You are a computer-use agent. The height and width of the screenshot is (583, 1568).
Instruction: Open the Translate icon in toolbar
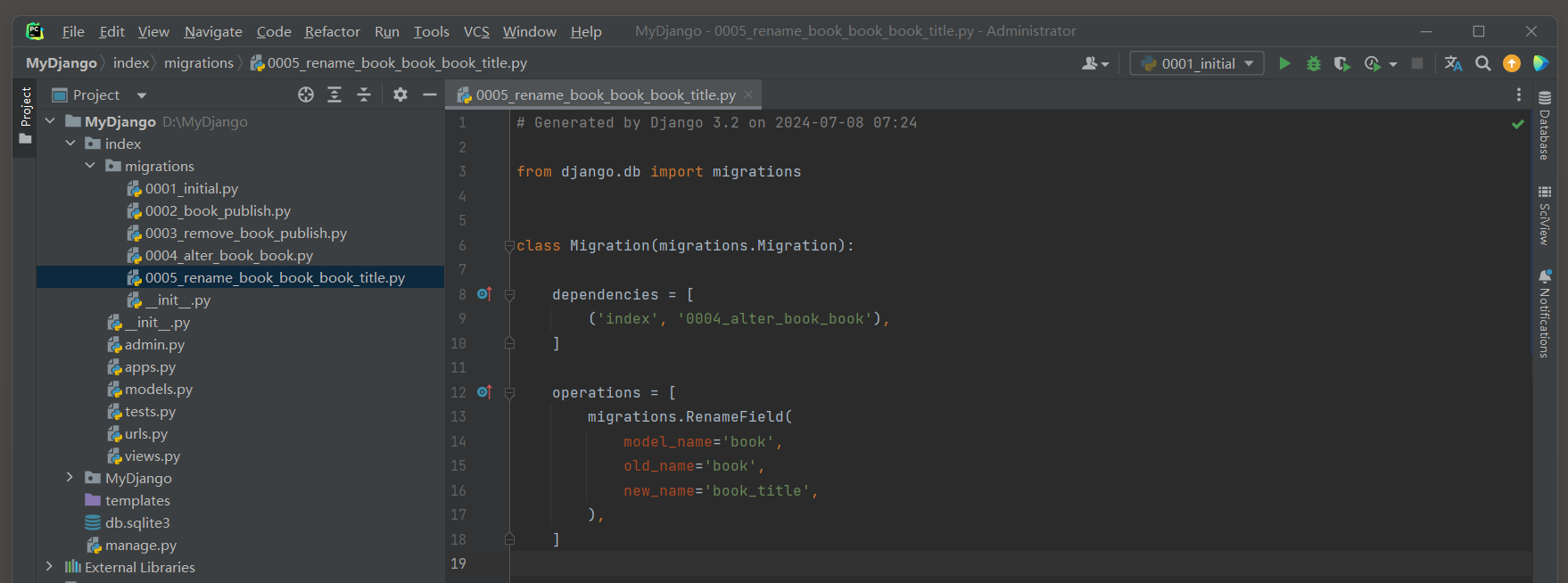(x=1453, y=63)
